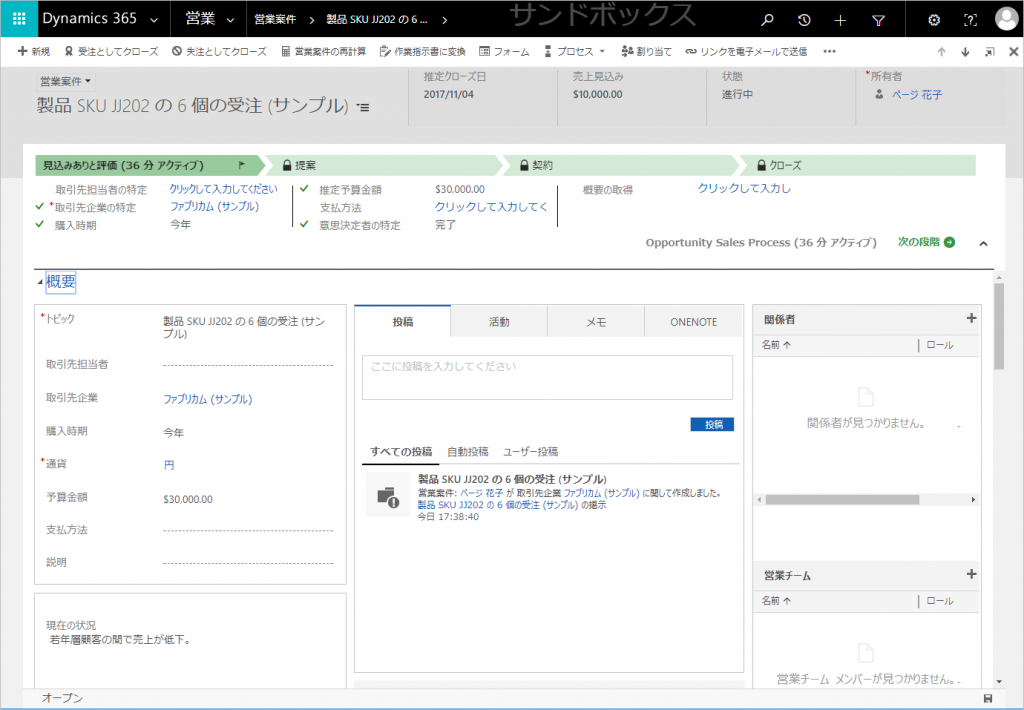Click the 投稿 post button
This screenshot has height=710, width=1024.
coord(712,424)
